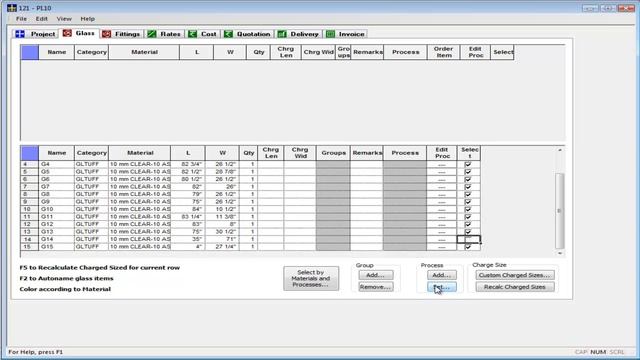Open the Edit menu
This screenshot has width=640, height=360.
42,19
